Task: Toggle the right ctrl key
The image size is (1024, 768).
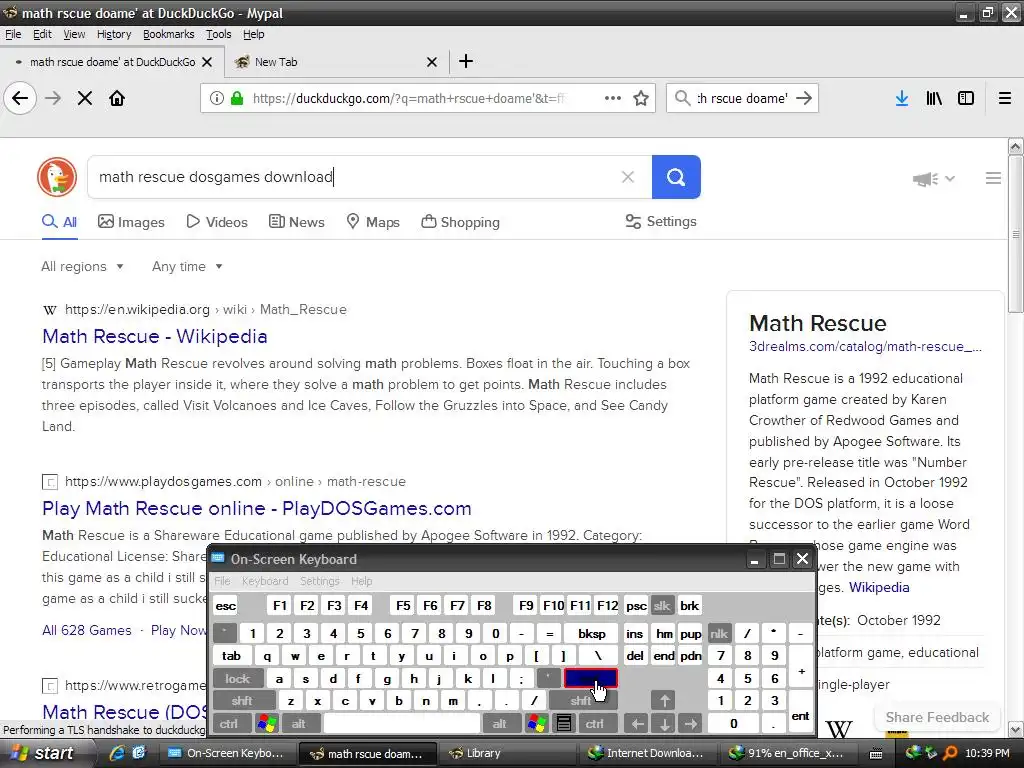Action: 595,724
